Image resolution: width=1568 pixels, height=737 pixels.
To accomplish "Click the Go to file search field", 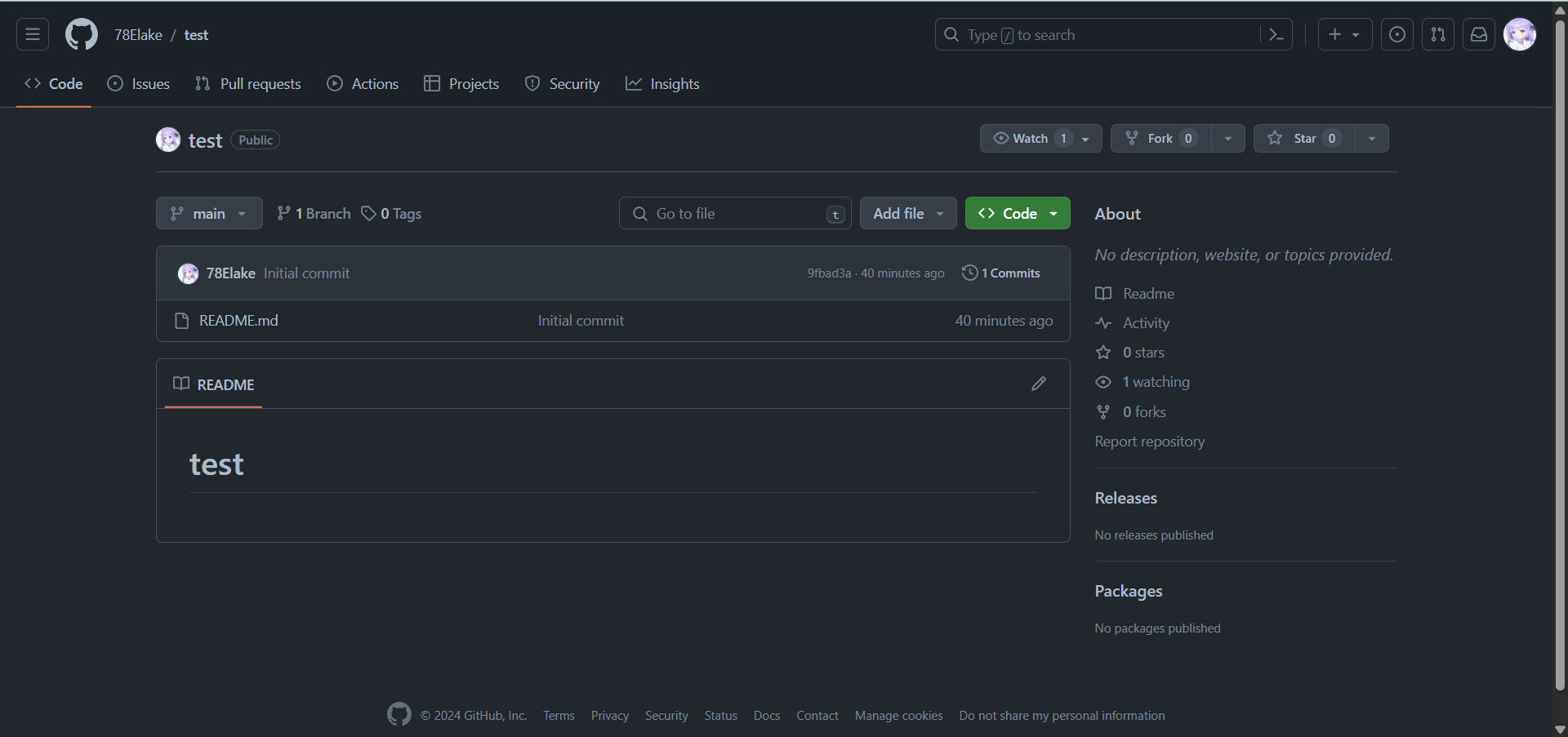I will click(x=735, y=213).
